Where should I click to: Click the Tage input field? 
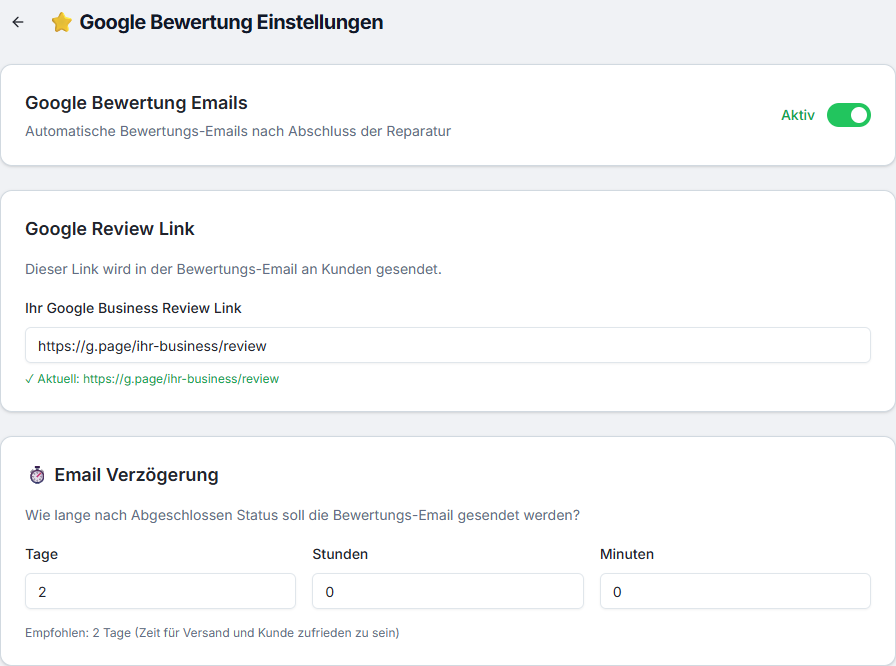(160, 591)
